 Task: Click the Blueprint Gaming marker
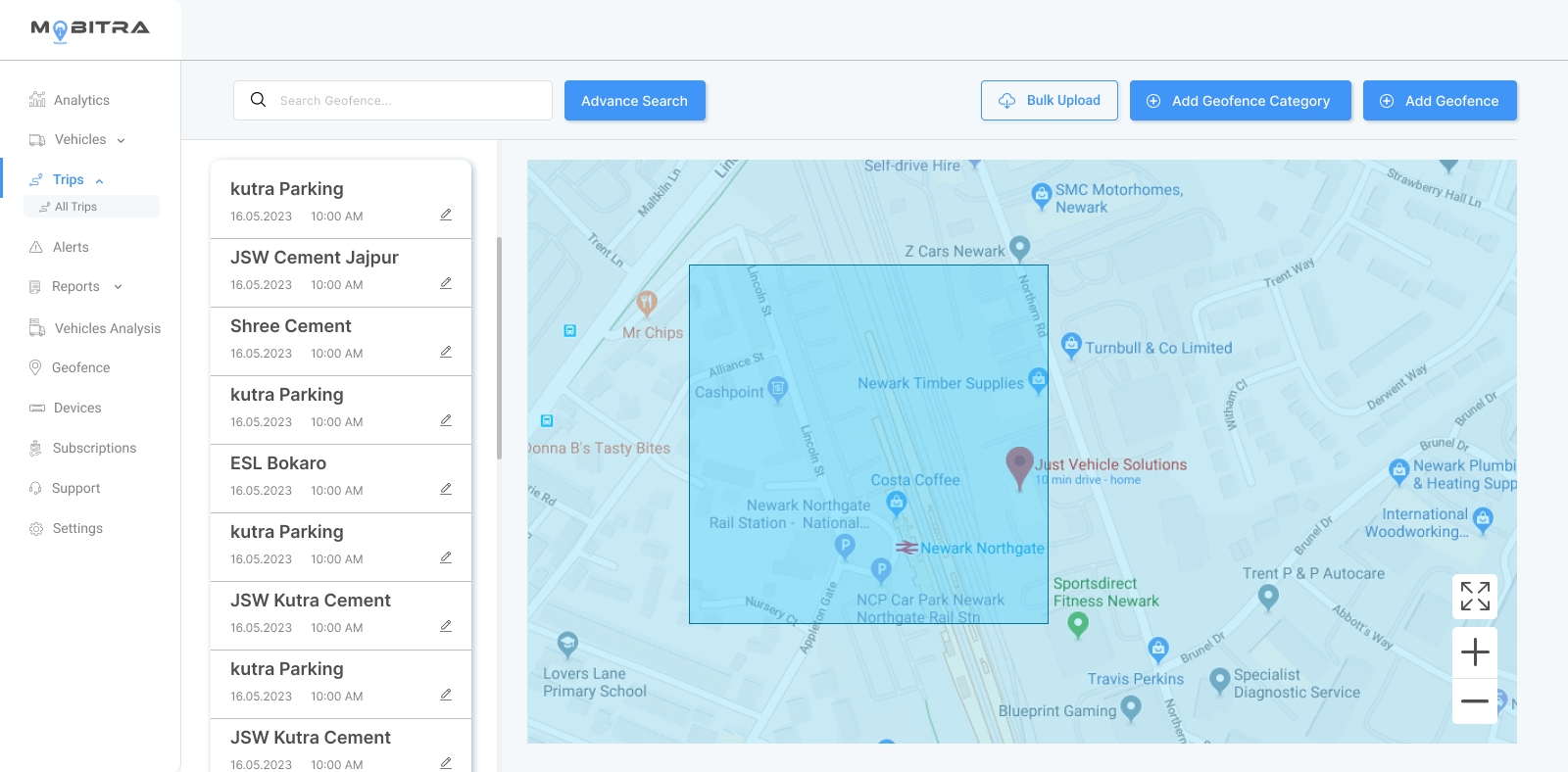pyautogui.click(x=1131, y=708)
